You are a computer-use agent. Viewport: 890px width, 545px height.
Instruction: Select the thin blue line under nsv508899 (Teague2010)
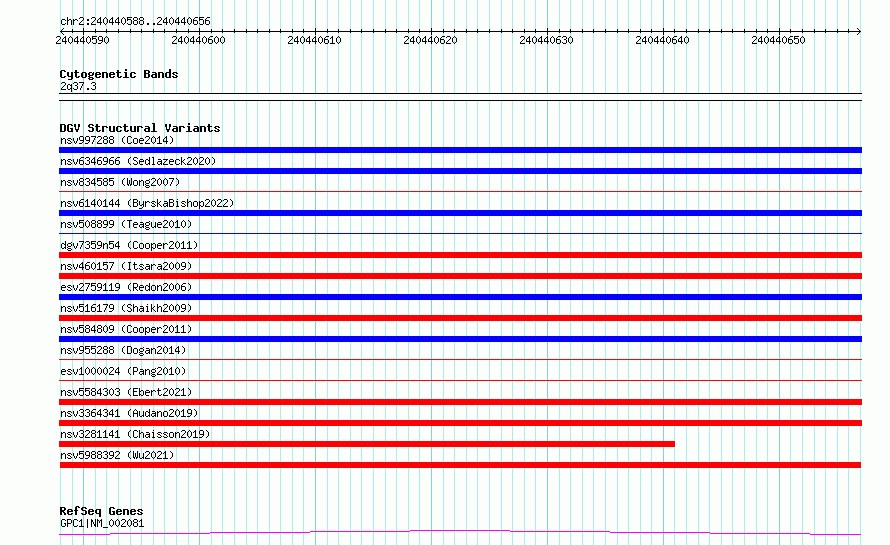pos(460,233)
